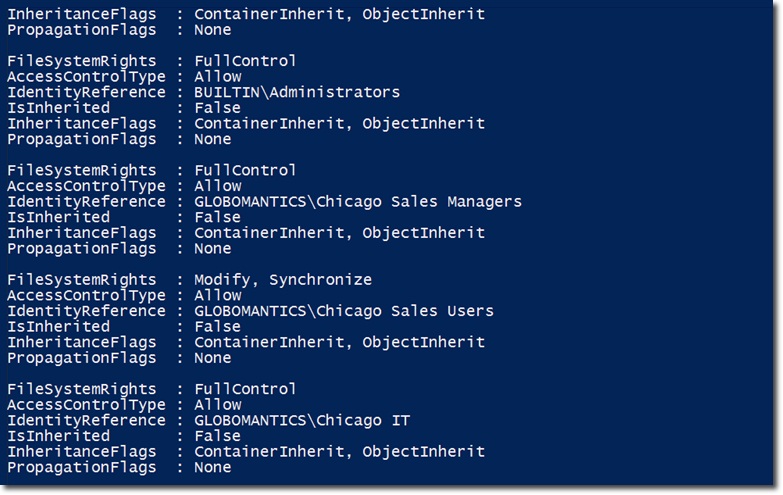Click the bottommost PropagationFlags label

pos(82,467)
